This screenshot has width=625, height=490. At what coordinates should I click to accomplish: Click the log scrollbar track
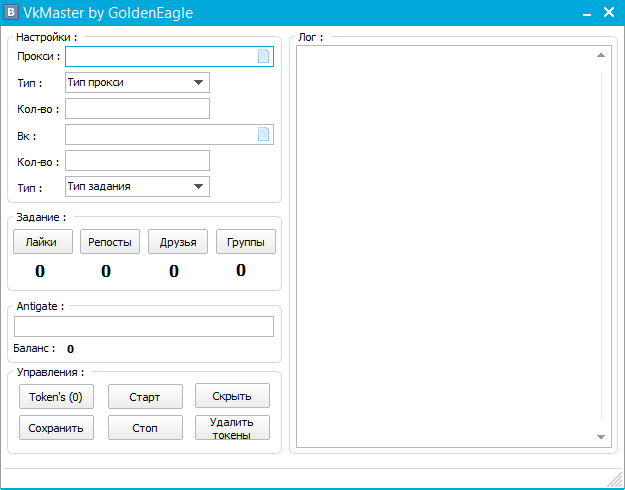pos(601,246)
